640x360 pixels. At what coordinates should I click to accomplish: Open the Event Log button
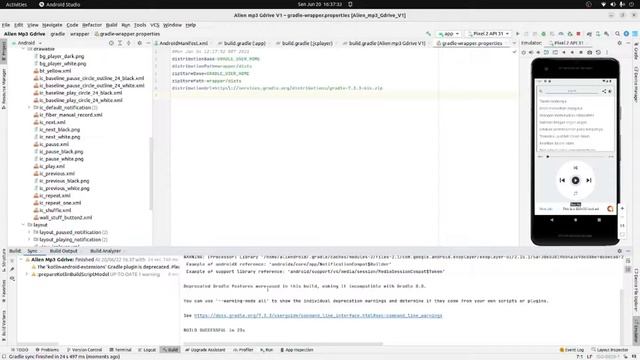click(571, 350)
